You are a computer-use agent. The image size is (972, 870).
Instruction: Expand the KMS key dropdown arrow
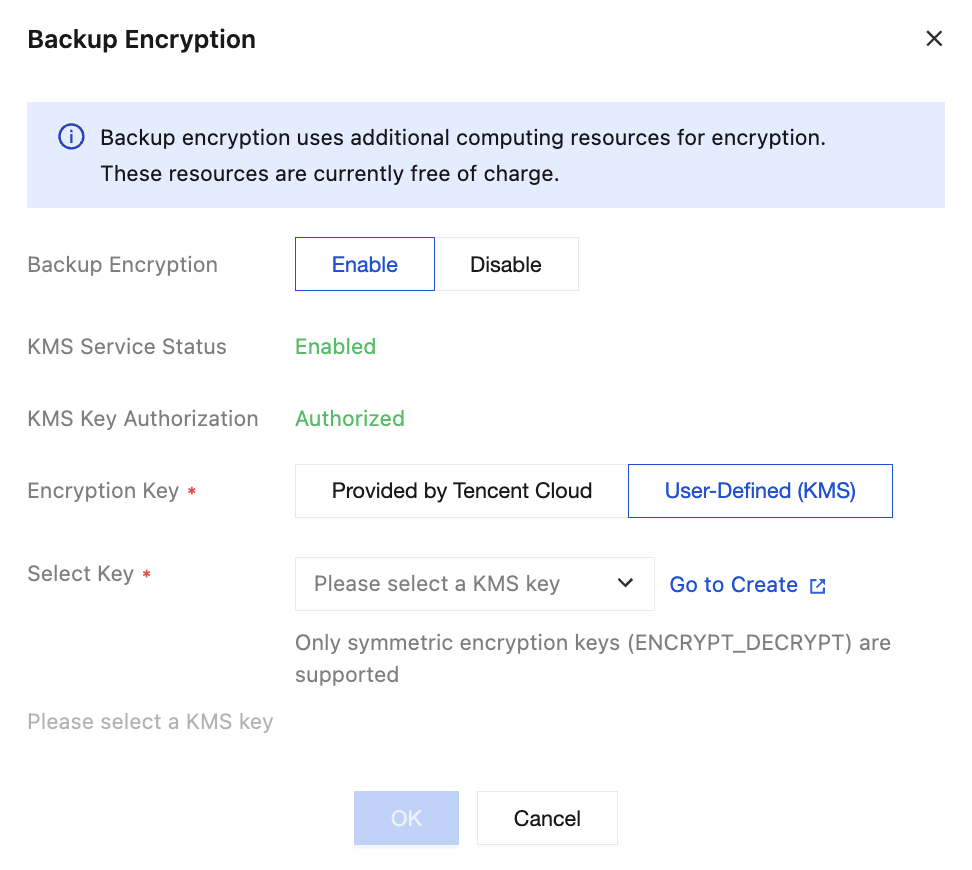pyautogui.click(x=625, y=583)
